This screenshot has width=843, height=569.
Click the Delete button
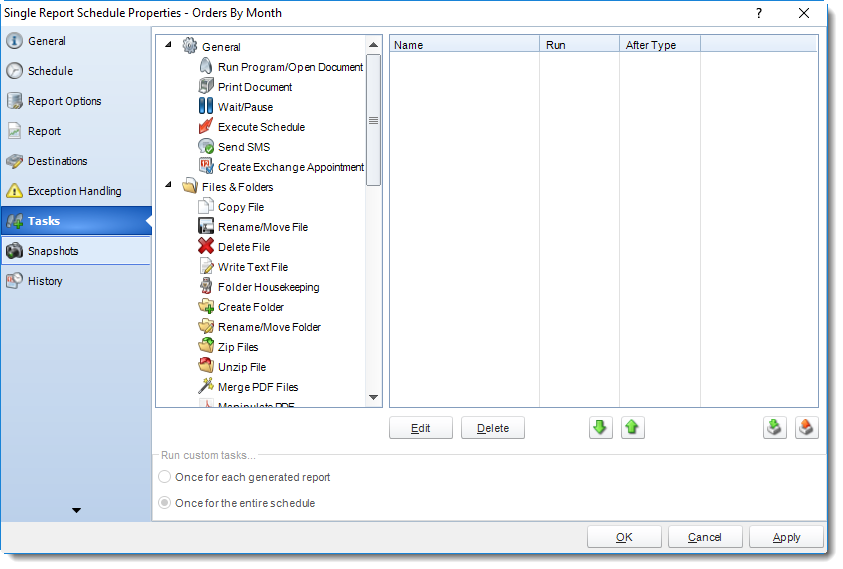[x=492, y=428]
